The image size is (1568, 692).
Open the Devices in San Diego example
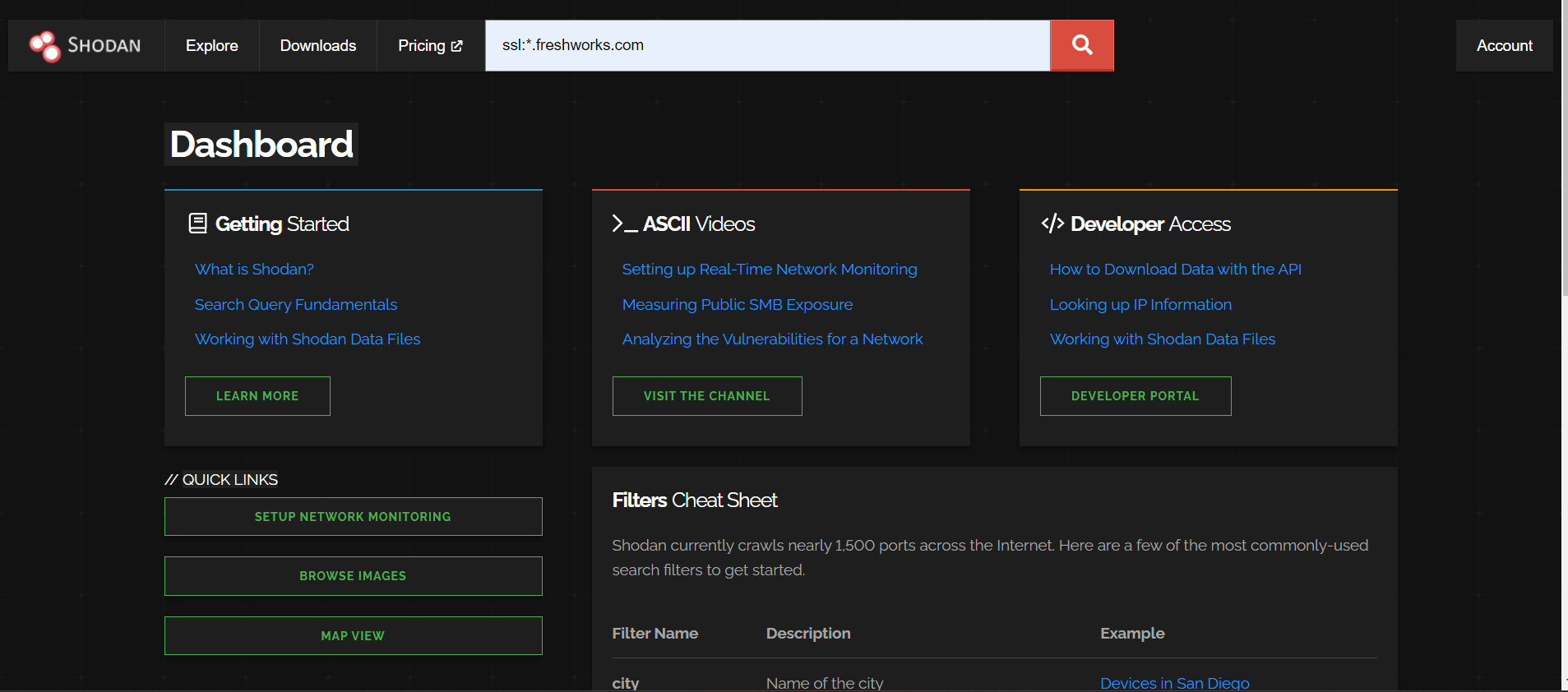click(1175, 683)
